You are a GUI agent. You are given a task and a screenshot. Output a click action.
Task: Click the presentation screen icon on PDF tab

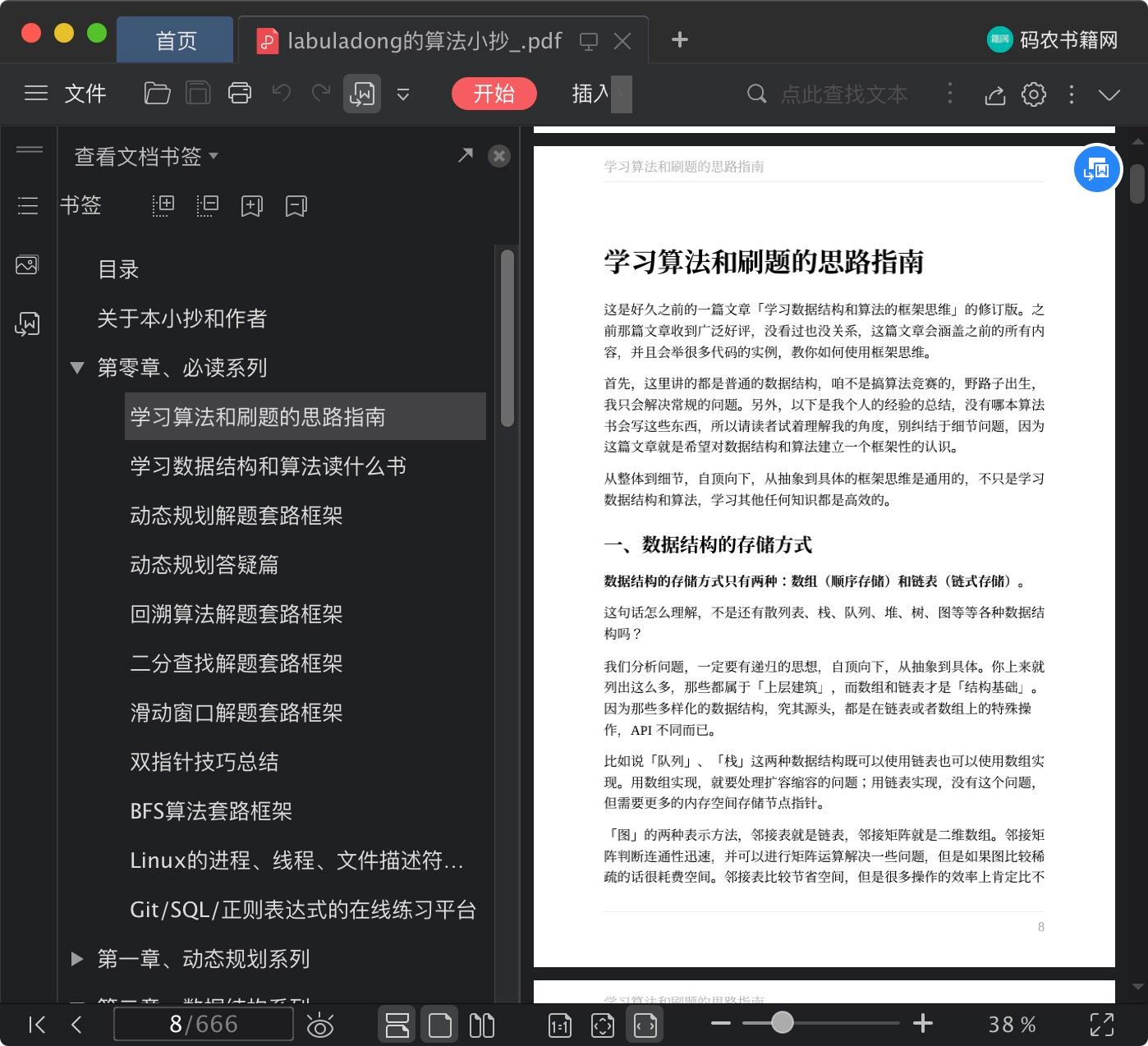coord(588,41)
